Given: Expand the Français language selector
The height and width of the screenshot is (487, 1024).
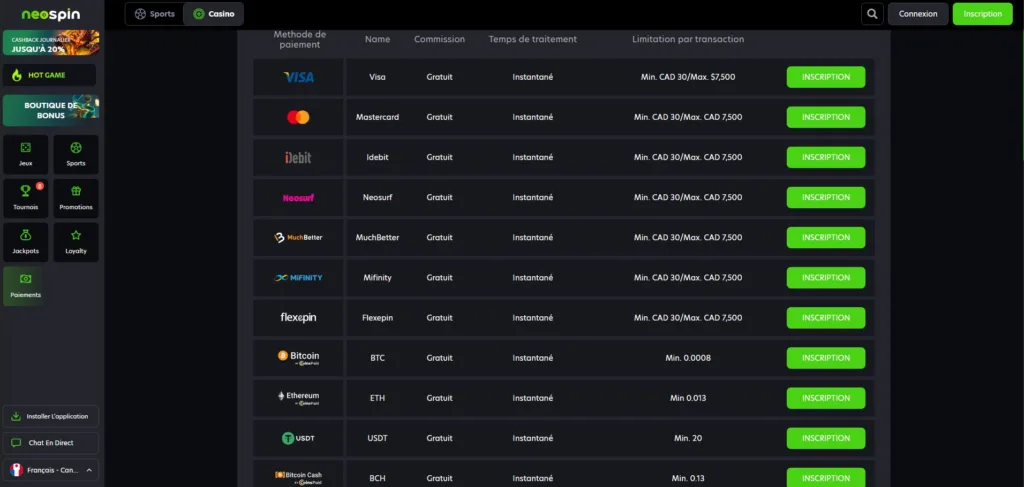Looking at the screenshot, I should coord(51,470).
